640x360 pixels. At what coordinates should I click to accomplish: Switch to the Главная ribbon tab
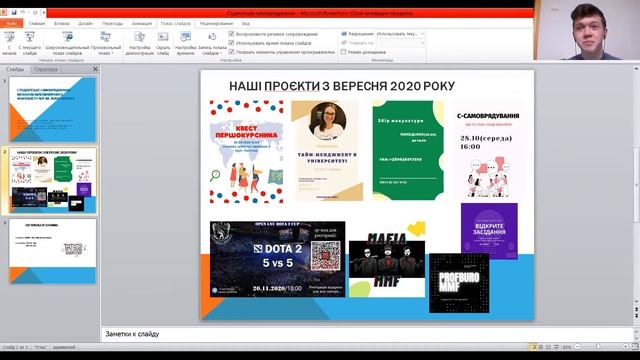click(37, 24)
